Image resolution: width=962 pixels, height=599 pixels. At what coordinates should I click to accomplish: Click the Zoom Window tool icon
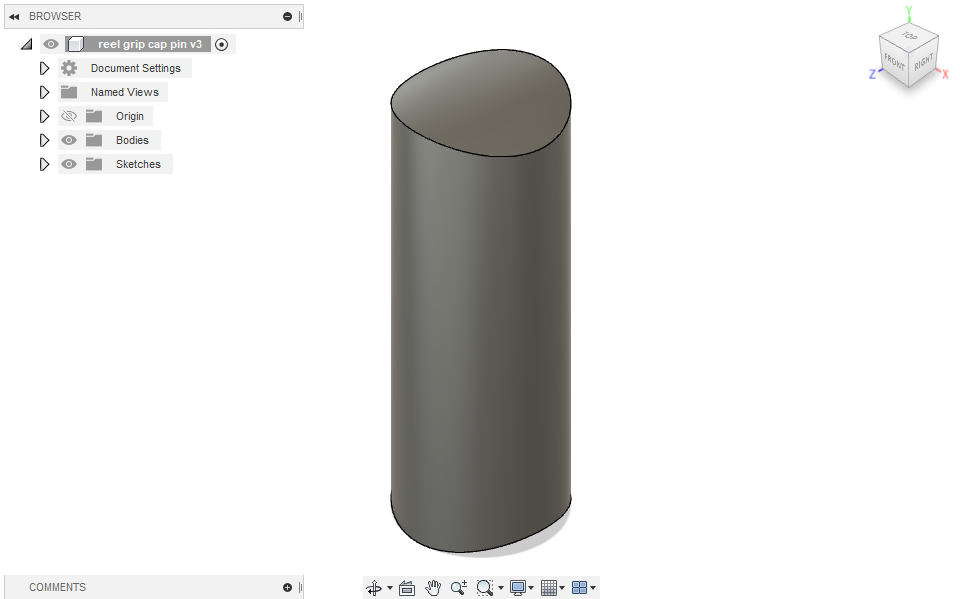pos(486,588)
